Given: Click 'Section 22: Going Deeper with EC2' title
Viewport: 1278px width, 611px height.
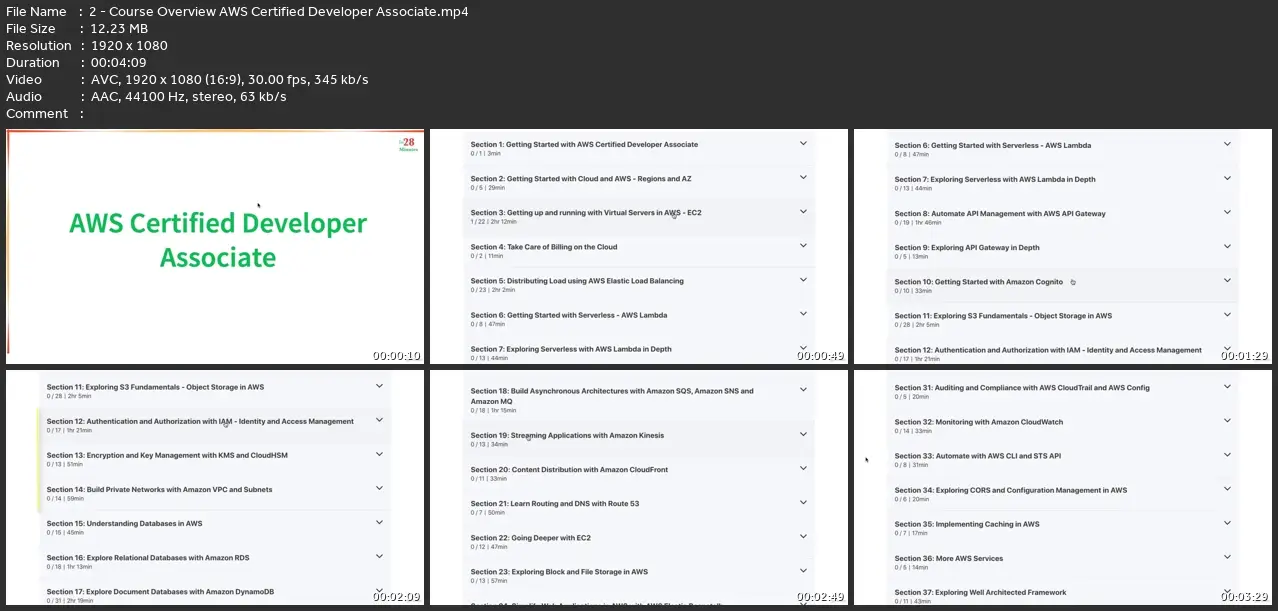Looking at the screenshot, I should tap(530, 538).
